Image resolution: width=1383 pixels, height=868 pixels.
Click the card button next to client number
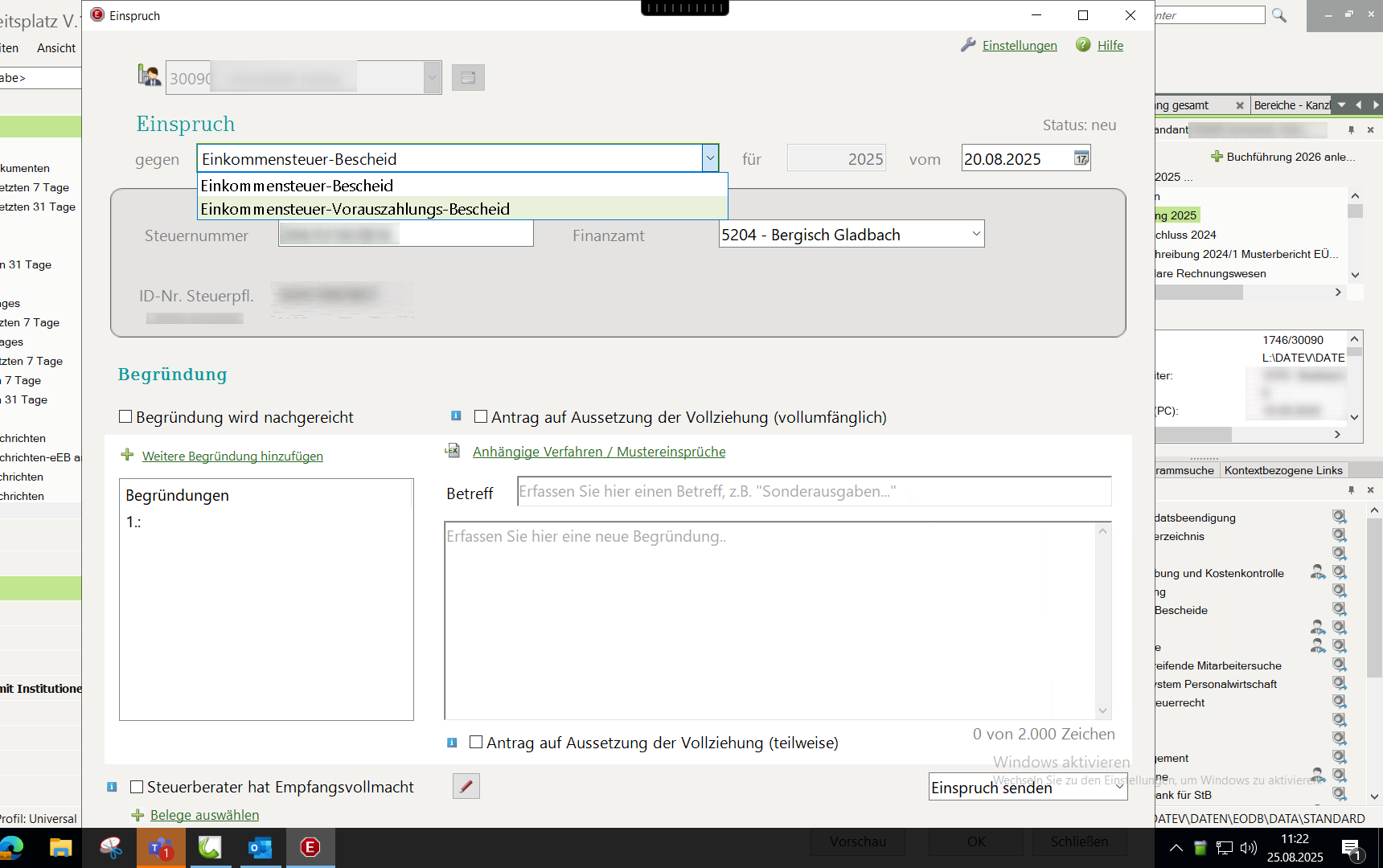(468, 78)
